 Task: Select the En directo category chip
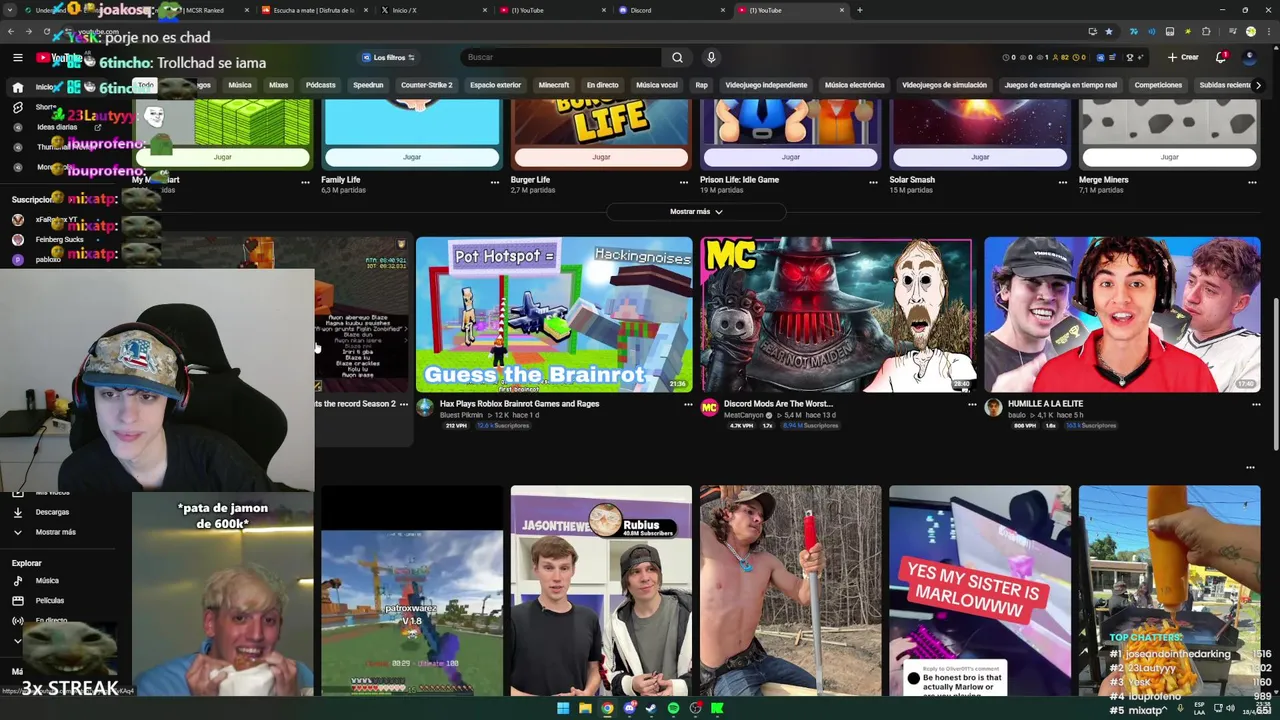click(602, 85)
